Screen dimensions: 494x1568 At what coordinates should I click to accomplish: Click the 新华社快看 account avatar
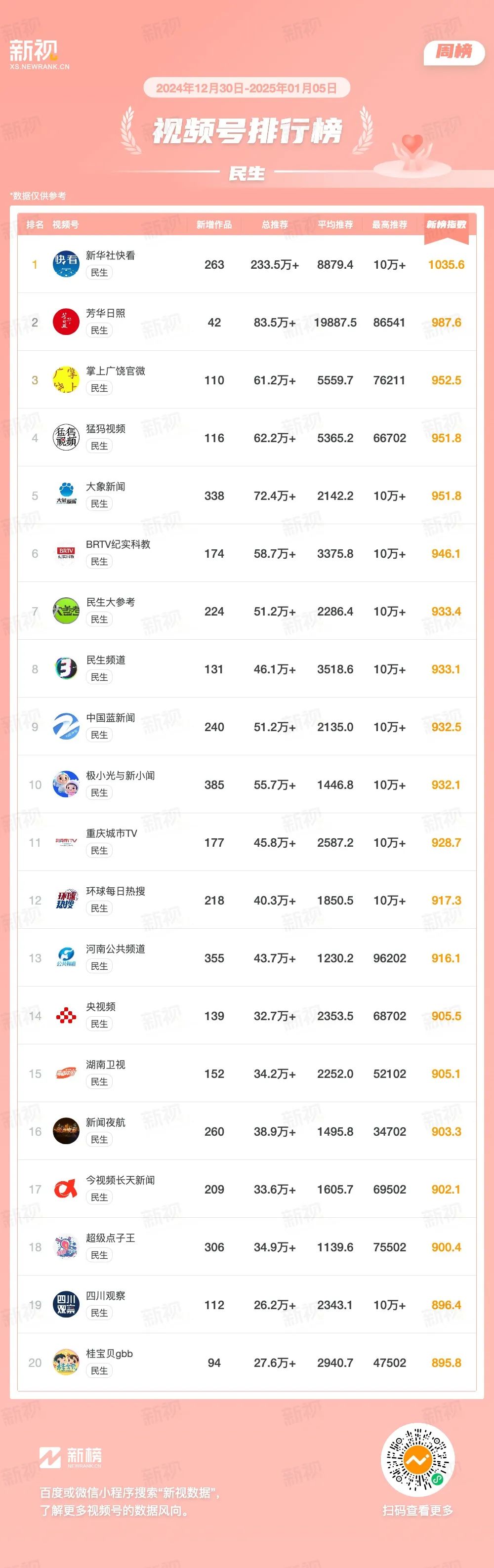pos(66,264)
